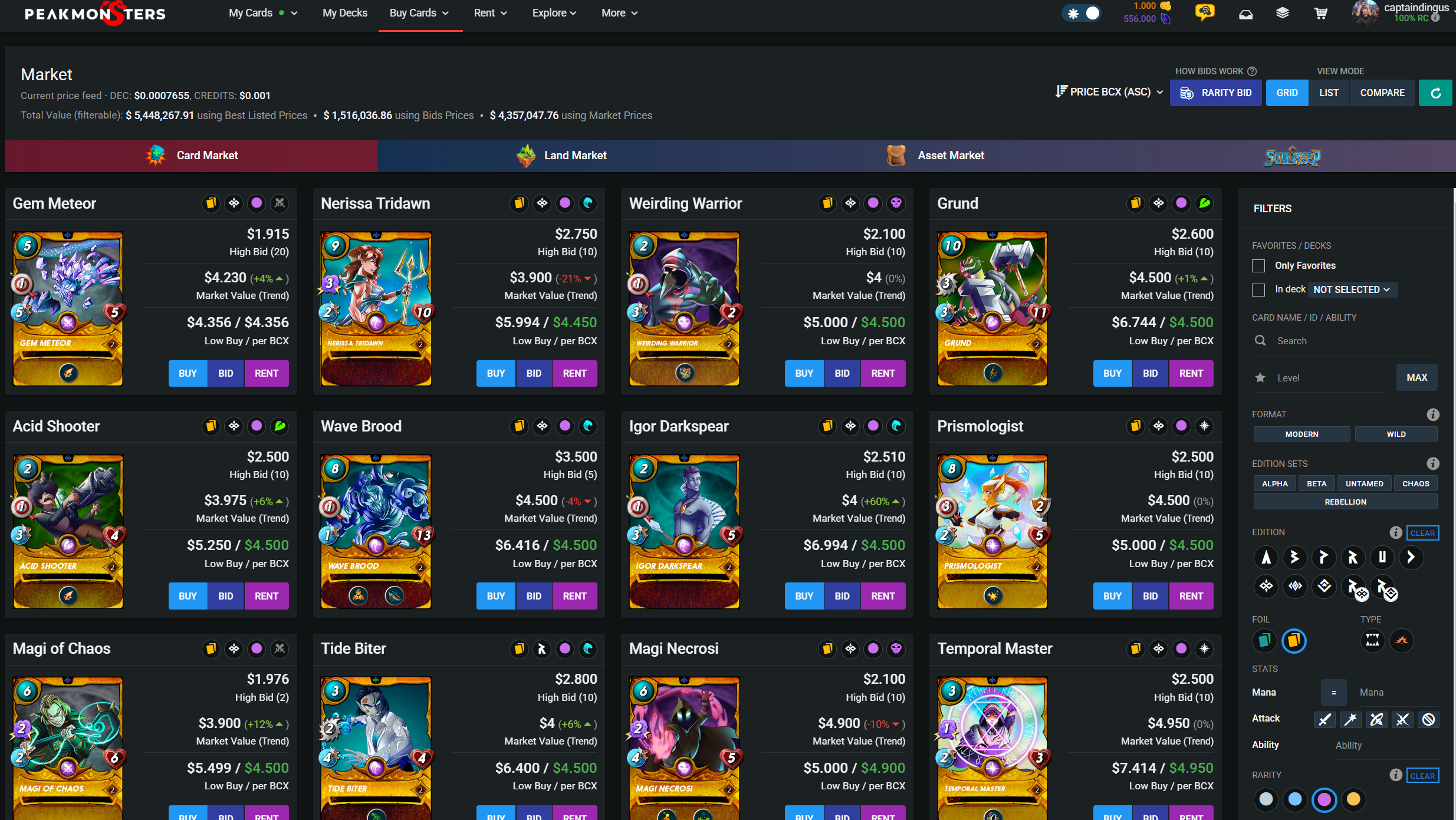Select the legendary gold rarity swatch
This screenshot has height=820, width=1456.
1353,799
